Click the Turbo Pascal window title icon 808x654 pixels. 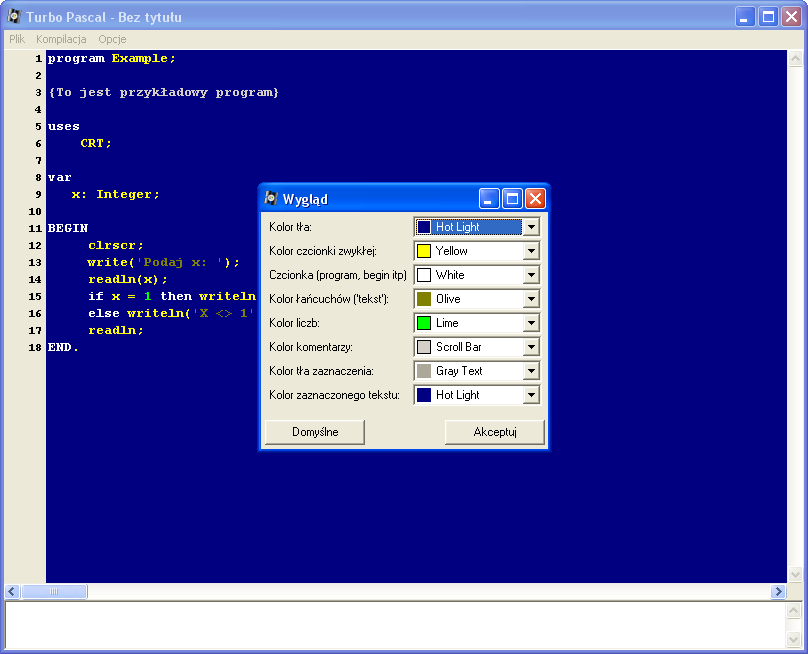coord(14,16)
